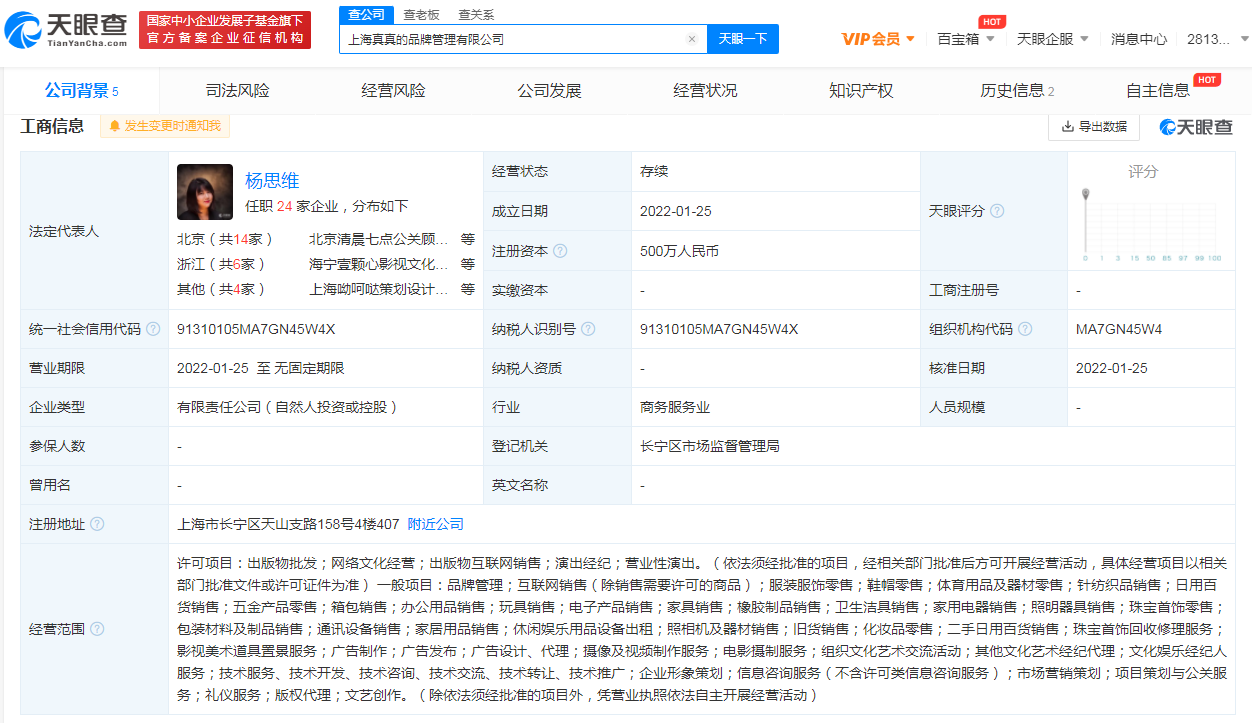
Task: Switch to the 查公司 search tab
Action: click(x=366, y=14)
